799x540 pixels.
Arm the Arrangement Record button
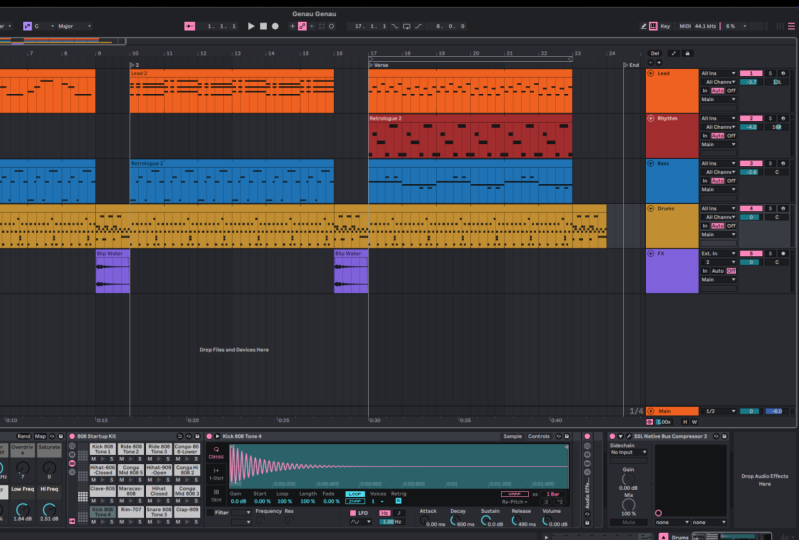click(x=275, y=26)
